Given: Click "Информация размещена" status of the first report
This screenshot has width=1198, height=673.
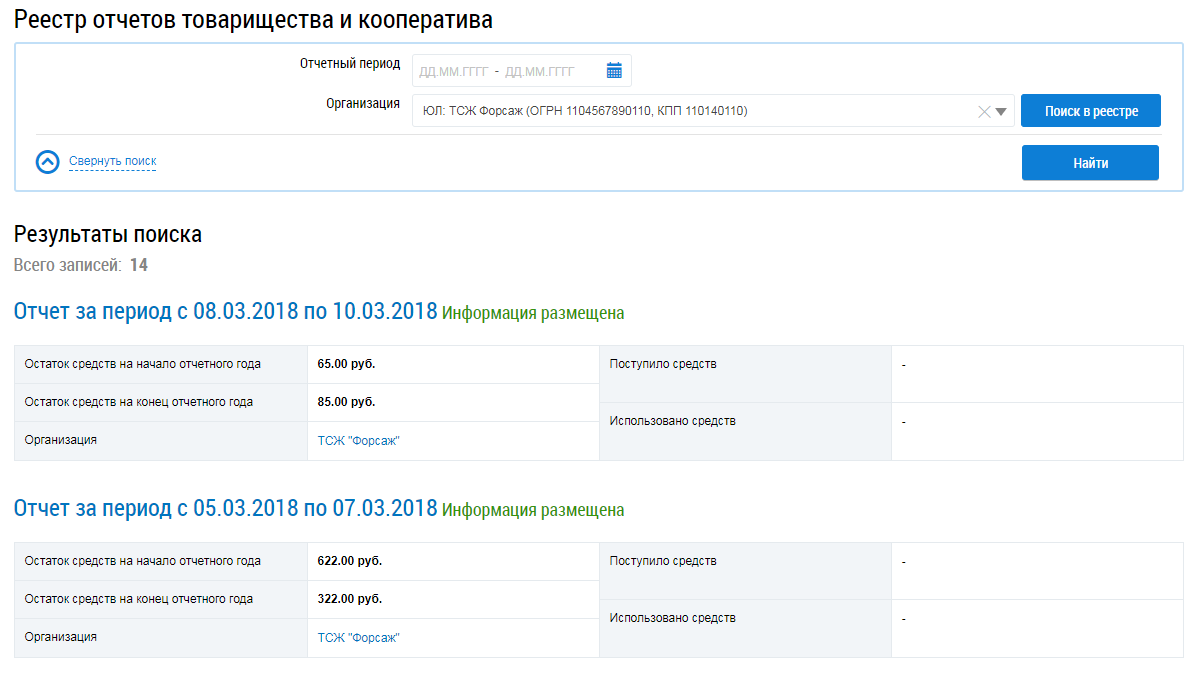Looking at the screenshot, I should (x=533, y=313).
